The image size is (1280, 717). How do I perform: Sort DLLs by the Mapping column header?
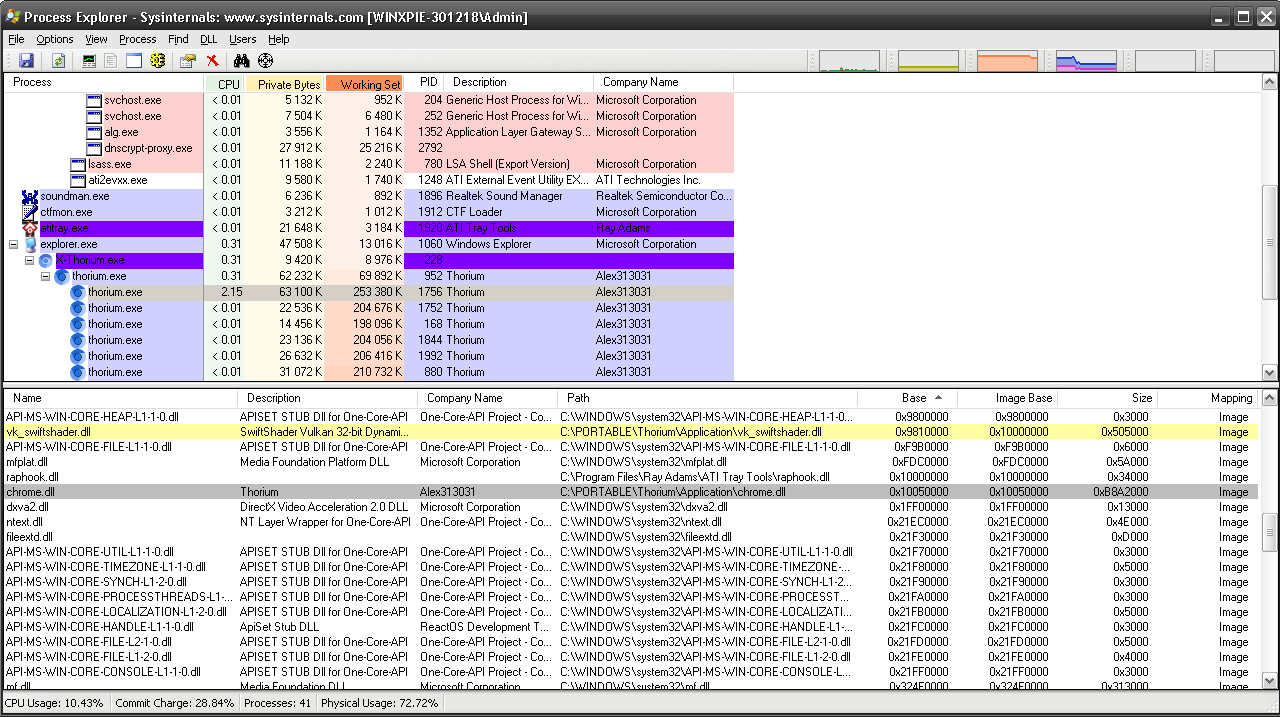coord(1208,398)
